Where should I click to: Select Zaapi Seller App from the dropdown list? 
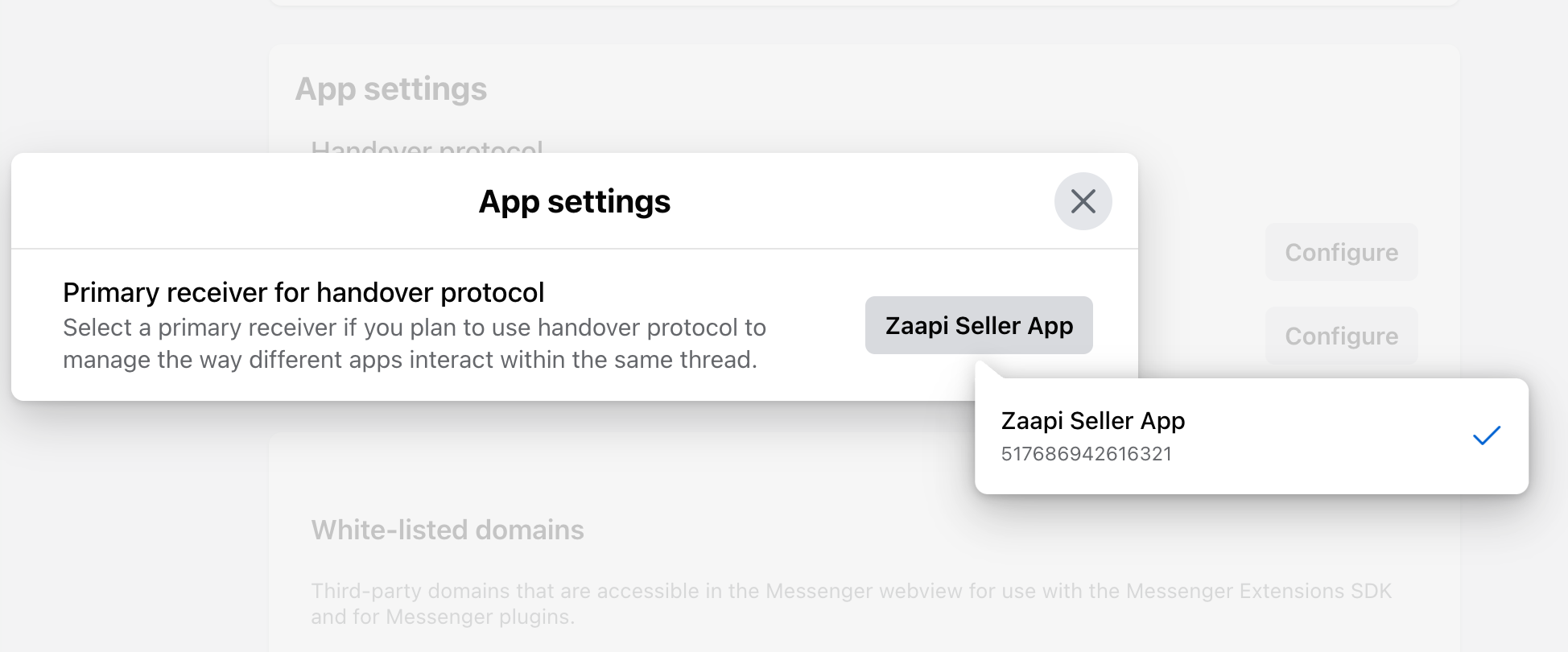pos(1092,421)
